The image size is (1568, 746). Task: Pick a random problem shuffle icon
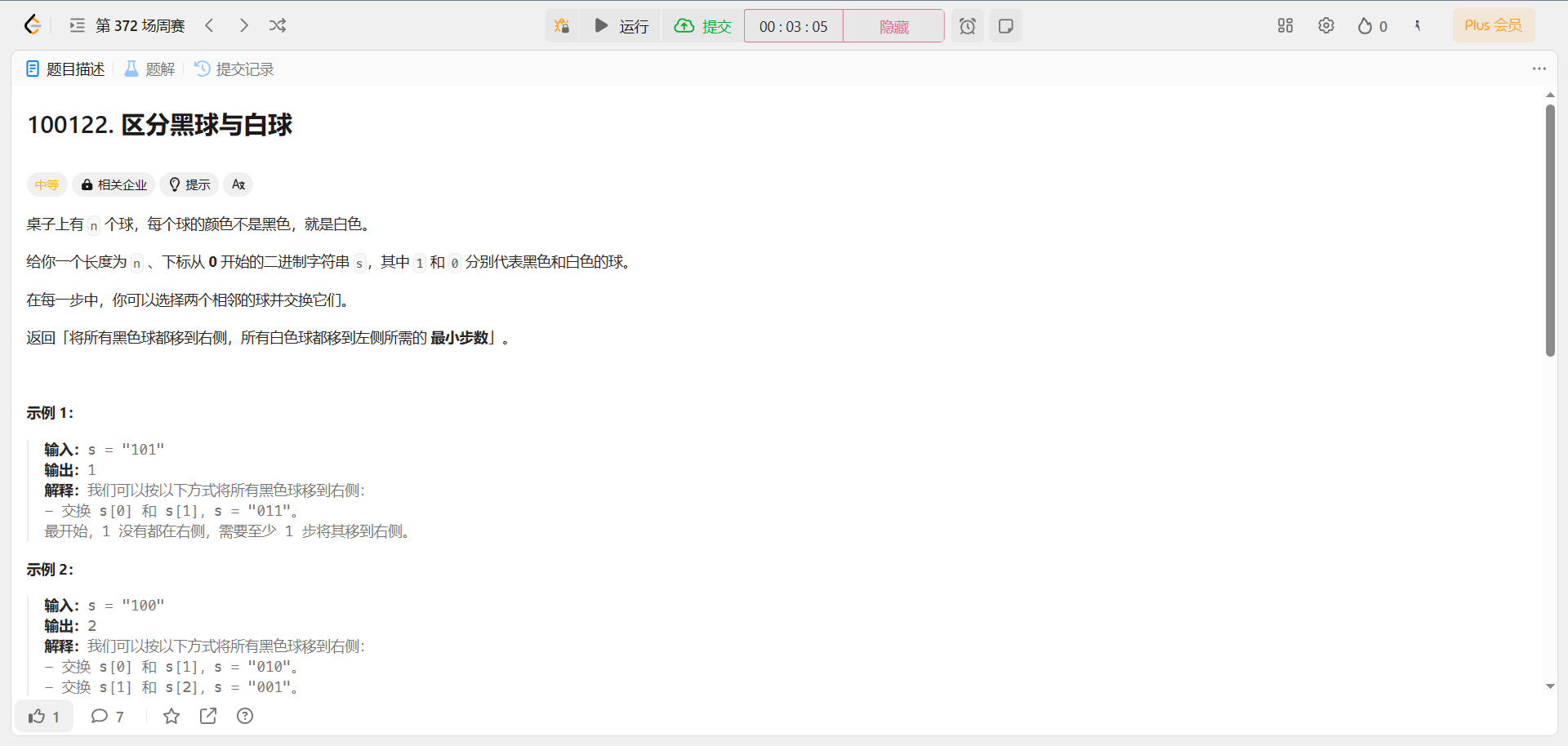pyautogui.click(x=278, y=25)
